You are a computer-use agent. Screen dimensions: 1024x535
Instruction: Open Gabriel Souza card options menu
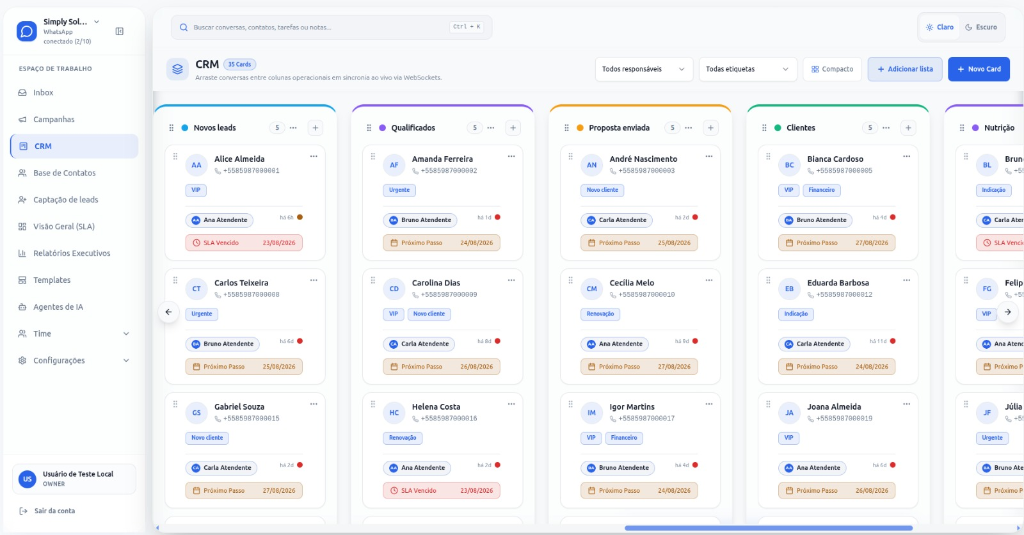(x=314, y=404)
